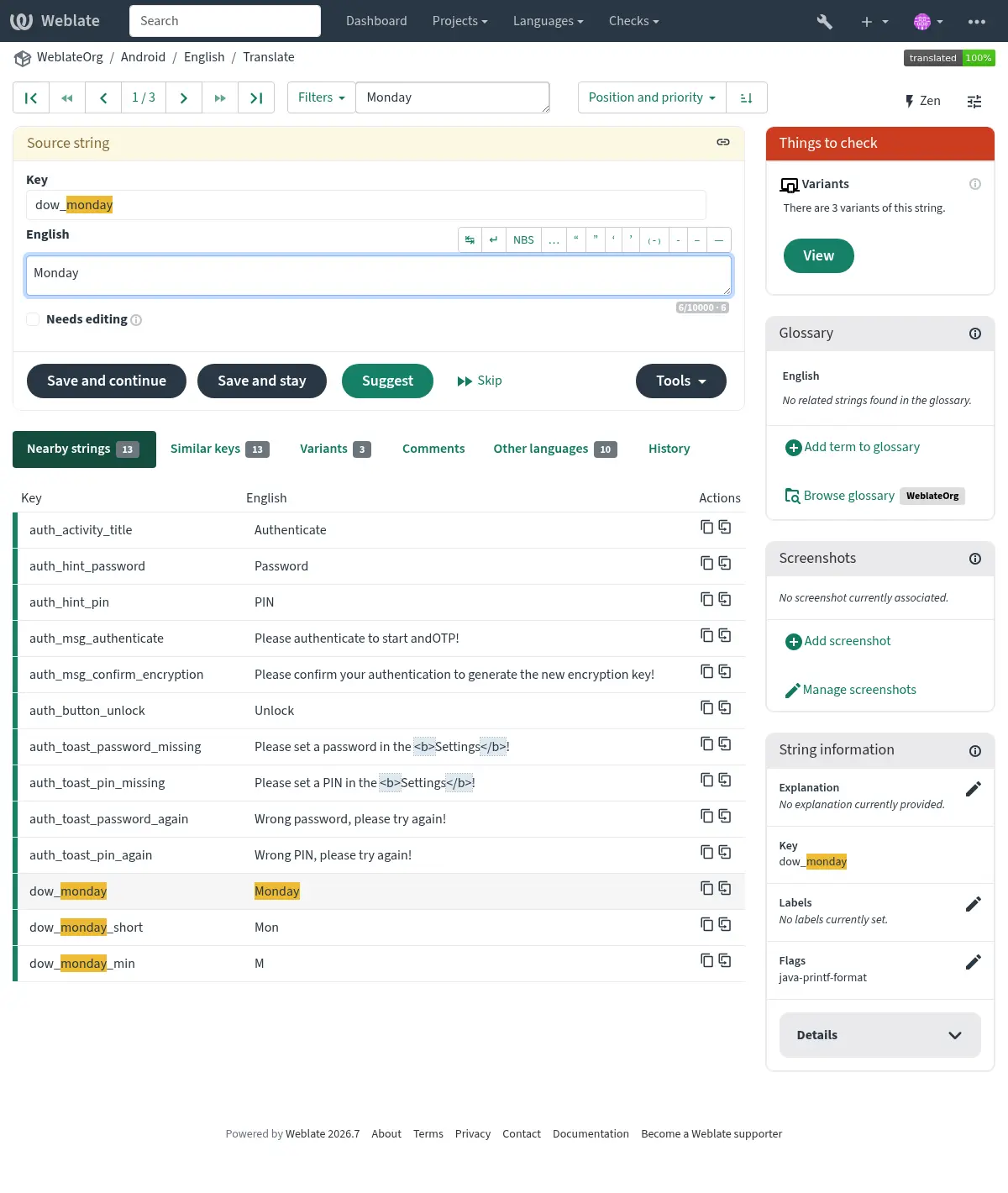The height and width of the screenshot is (1193, 1008).
Task: Open Glossary panel info icon
Action: tap(975, 334)
